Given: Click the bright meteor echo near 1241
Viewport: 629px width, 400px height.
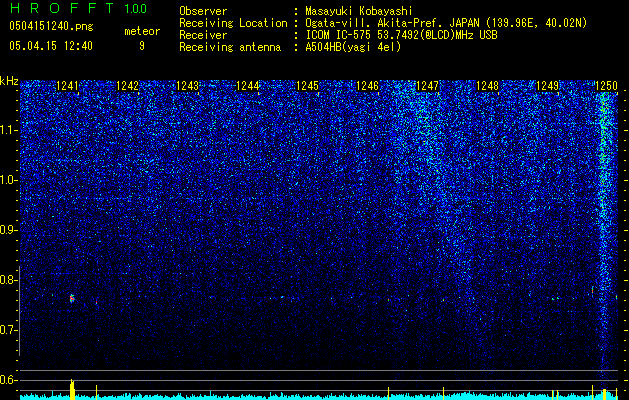Looking at the screenshot, I should (72, 298).
